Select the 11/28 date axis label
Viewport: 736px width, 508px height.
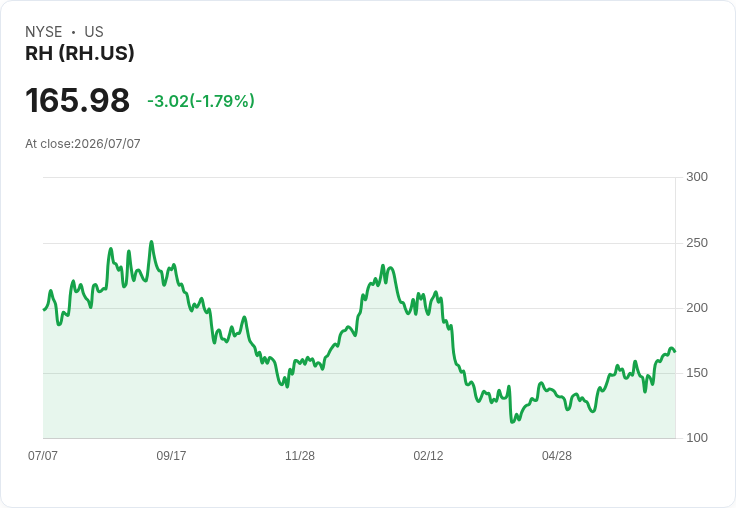(x=300, y=455)
